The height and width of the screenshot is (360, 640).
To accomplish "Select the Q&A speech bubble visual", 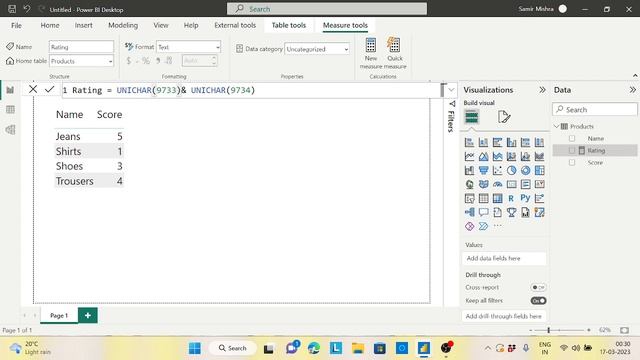I will 483,212.
